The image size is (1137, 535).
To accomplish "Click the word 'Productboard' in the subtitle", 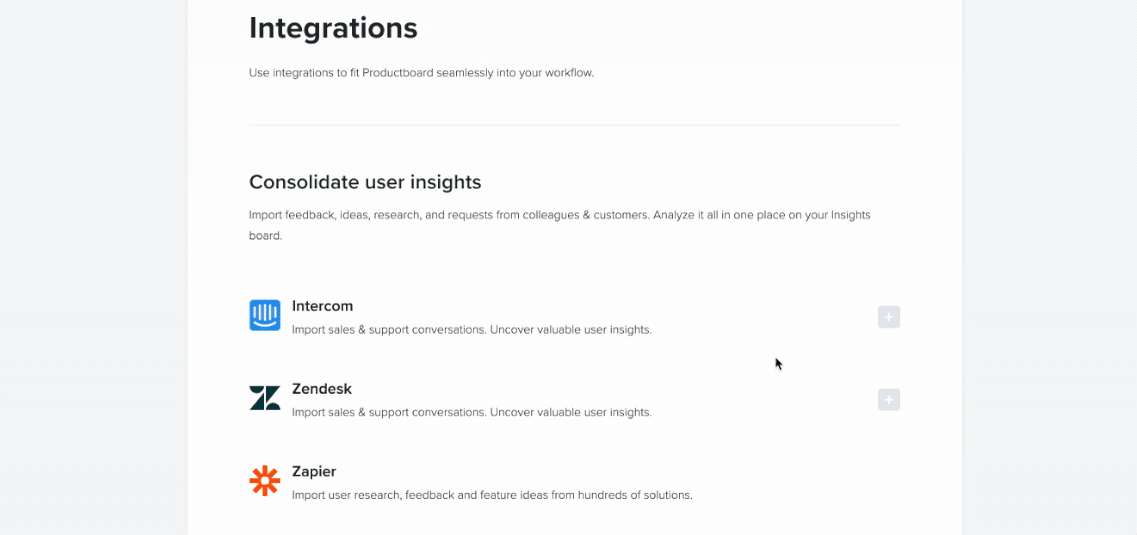I will click(398, 73).
